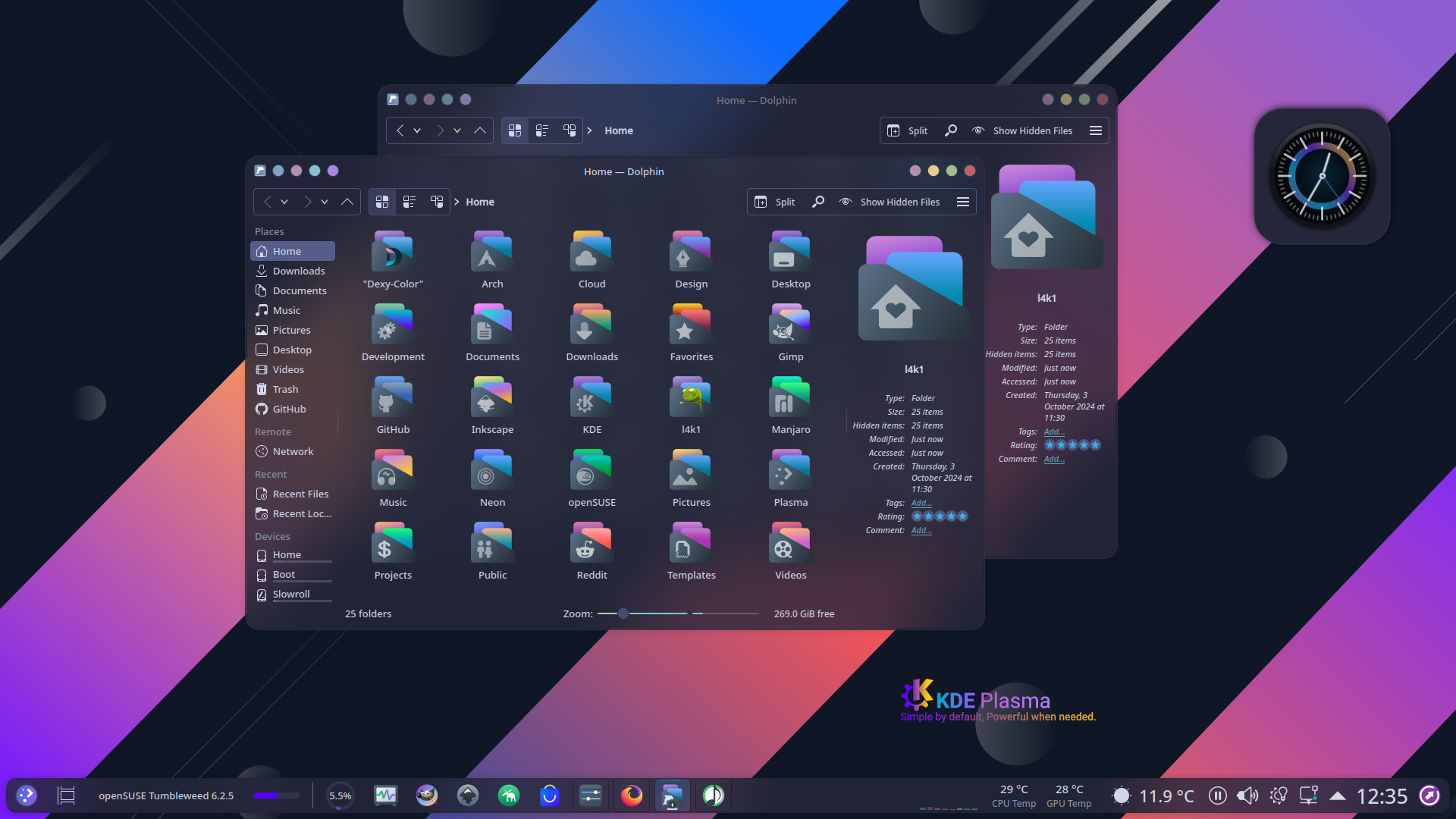Image resolution: width=1456 pixels, height=819 pixels.
Task: Toggle Show Hidden Files in front Dolphin window
Action: point(890,202)
